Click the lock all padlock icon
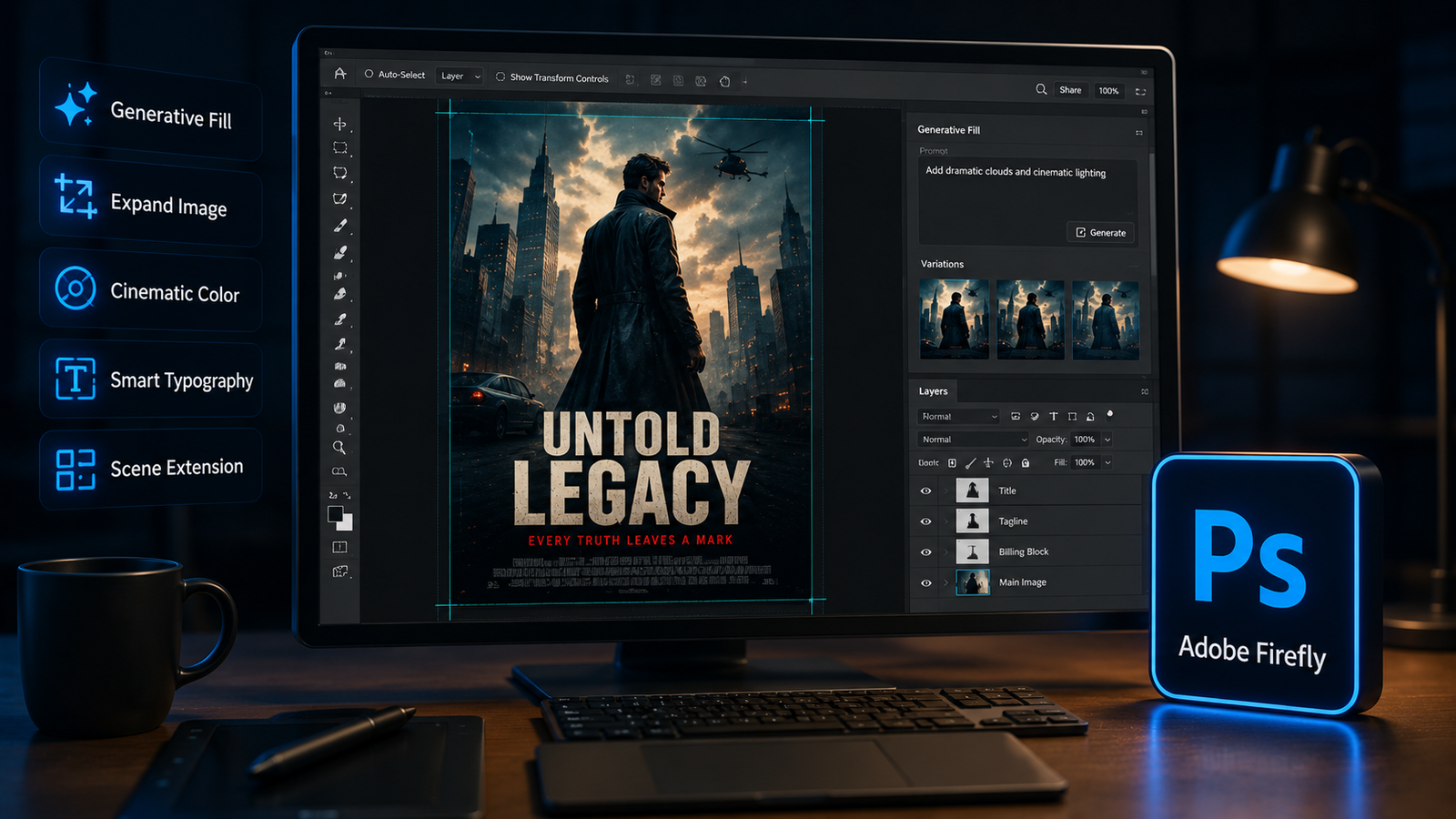The height and width of the screenshot is (819, 1456). [x=1026, y=463]
